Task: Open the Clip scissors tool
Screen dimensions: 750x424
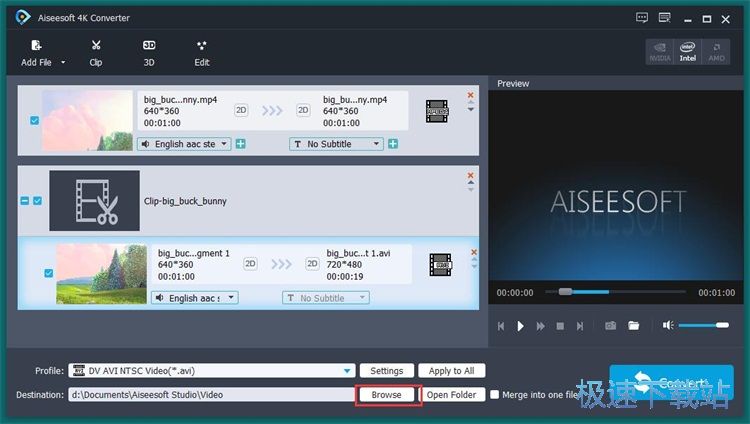Action: coord(96,53)
